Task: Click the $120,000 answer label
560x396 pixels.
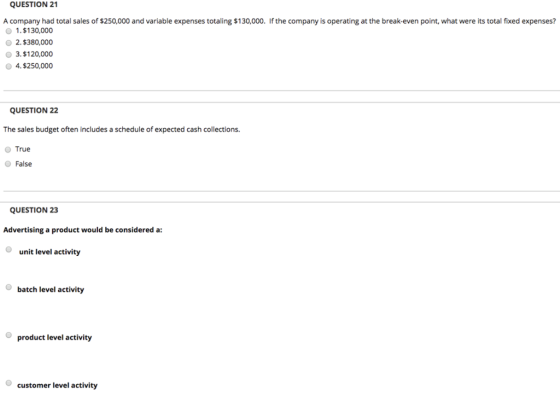Action: pos(34,54)
